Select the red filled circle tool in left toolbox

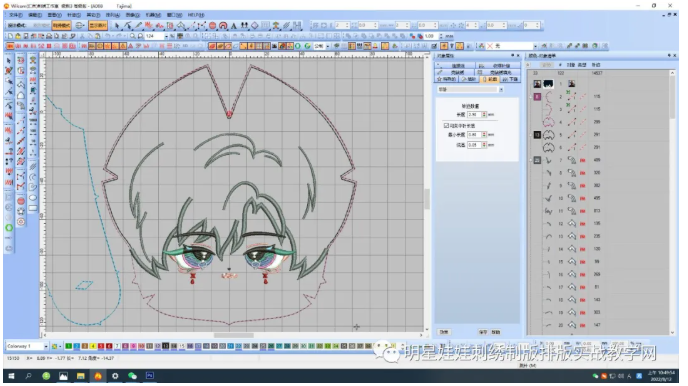pos(21,201)
